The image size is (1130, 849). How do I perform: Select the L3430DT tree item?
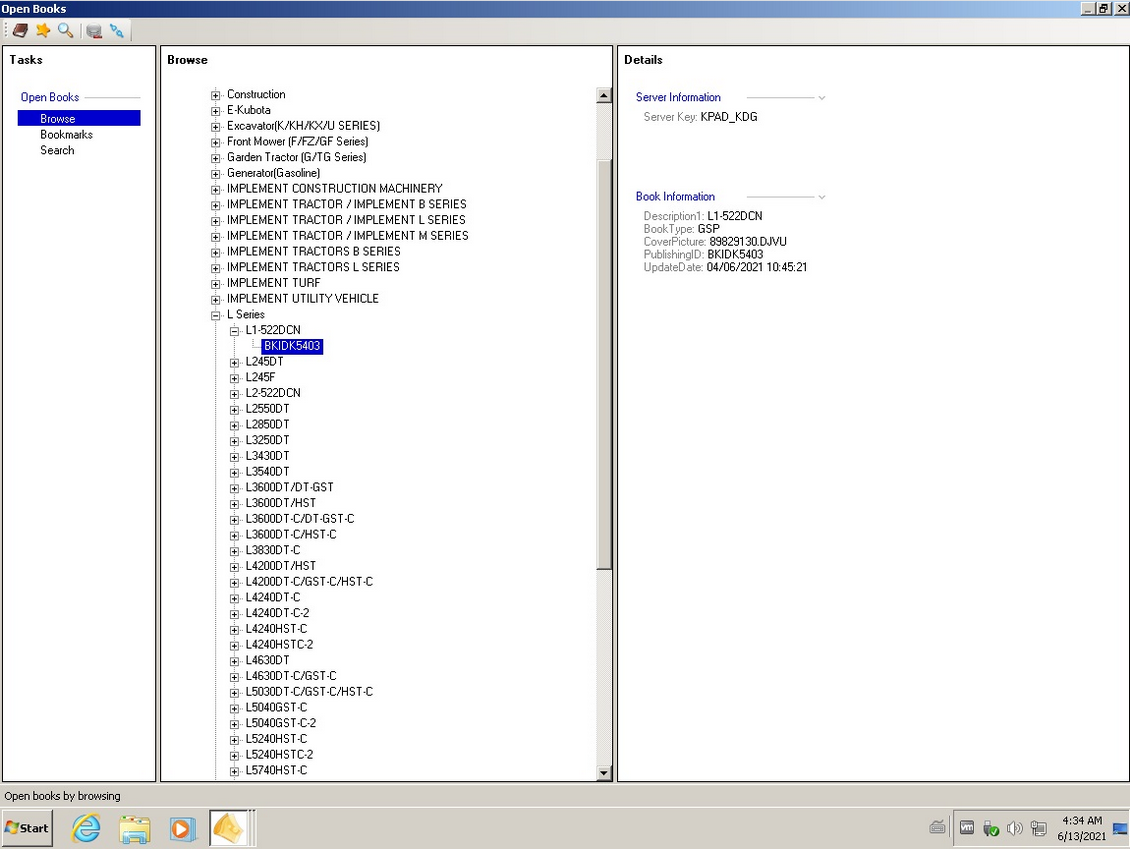click(267, 455)
